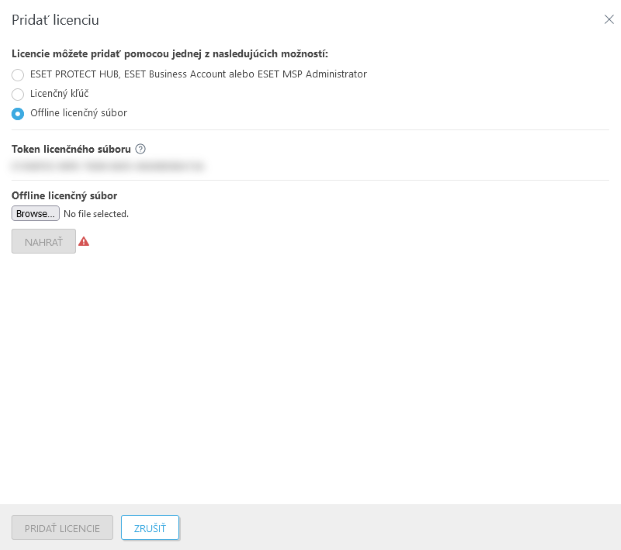Click the 'ESET Business Account alebo ESET MSP Administrator' label
The image size is (621, 550).
pos(246,74)
